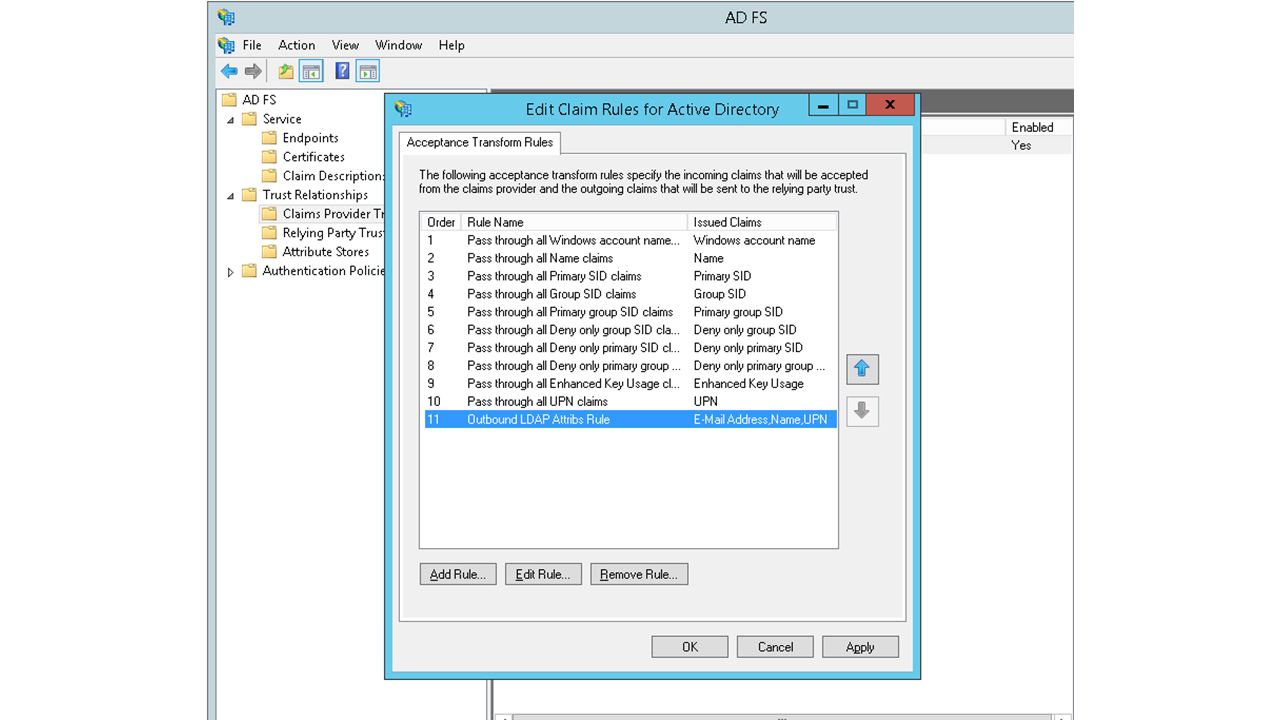Click Apply in the claim rules dialog
This screenshot has height=720, width=1280.
tap(860, 647)
